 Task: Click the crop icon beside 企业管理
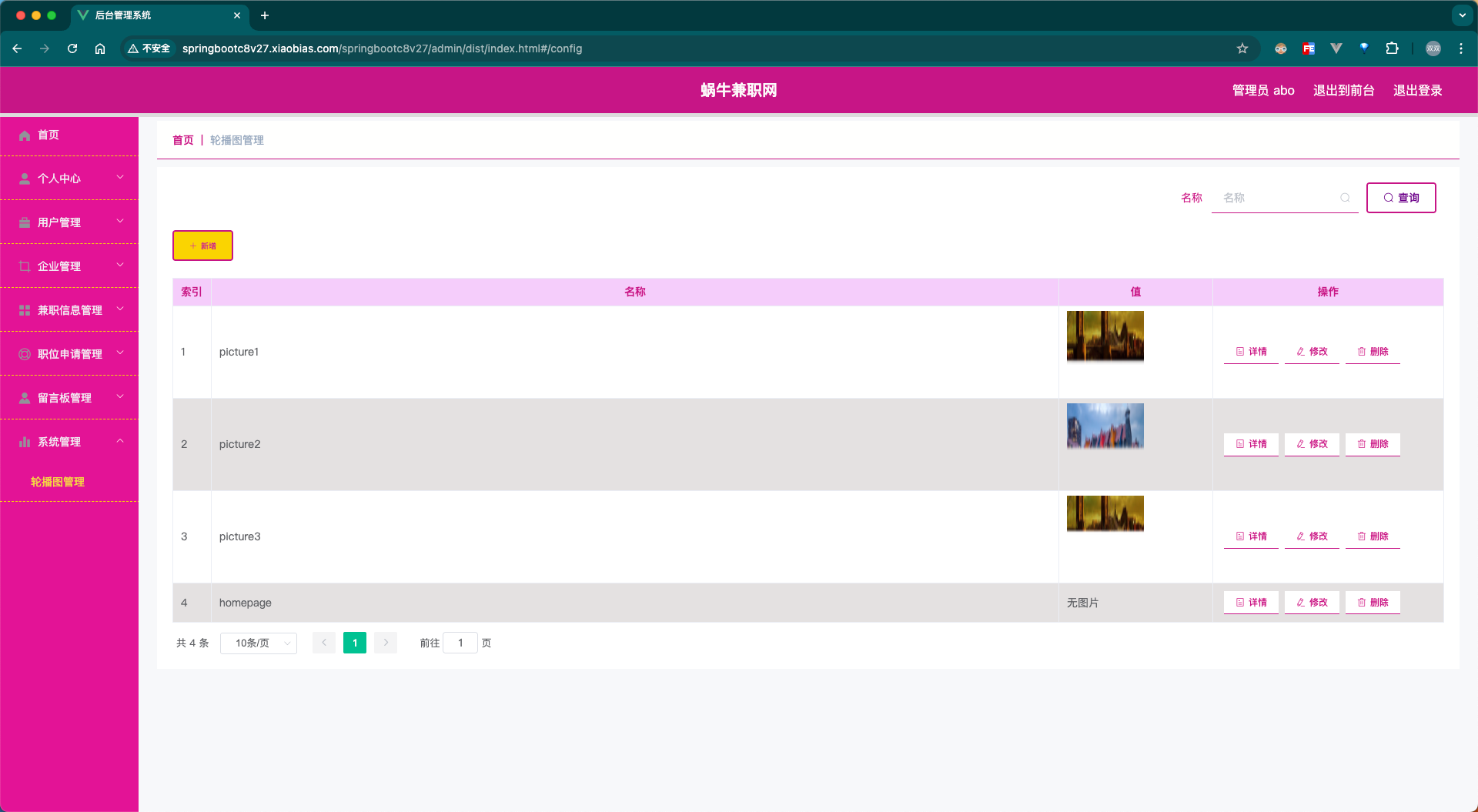click(x=25, y=266)
